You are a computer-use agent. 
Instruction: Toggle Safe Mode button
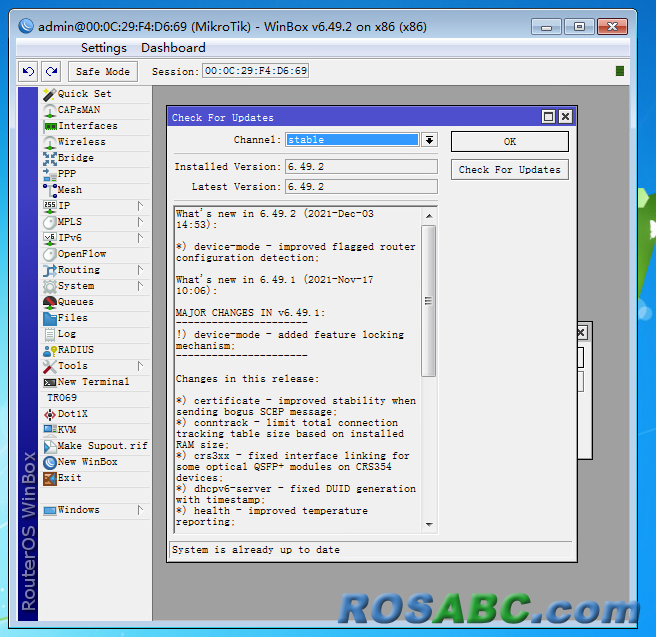[x=102, y=72]
